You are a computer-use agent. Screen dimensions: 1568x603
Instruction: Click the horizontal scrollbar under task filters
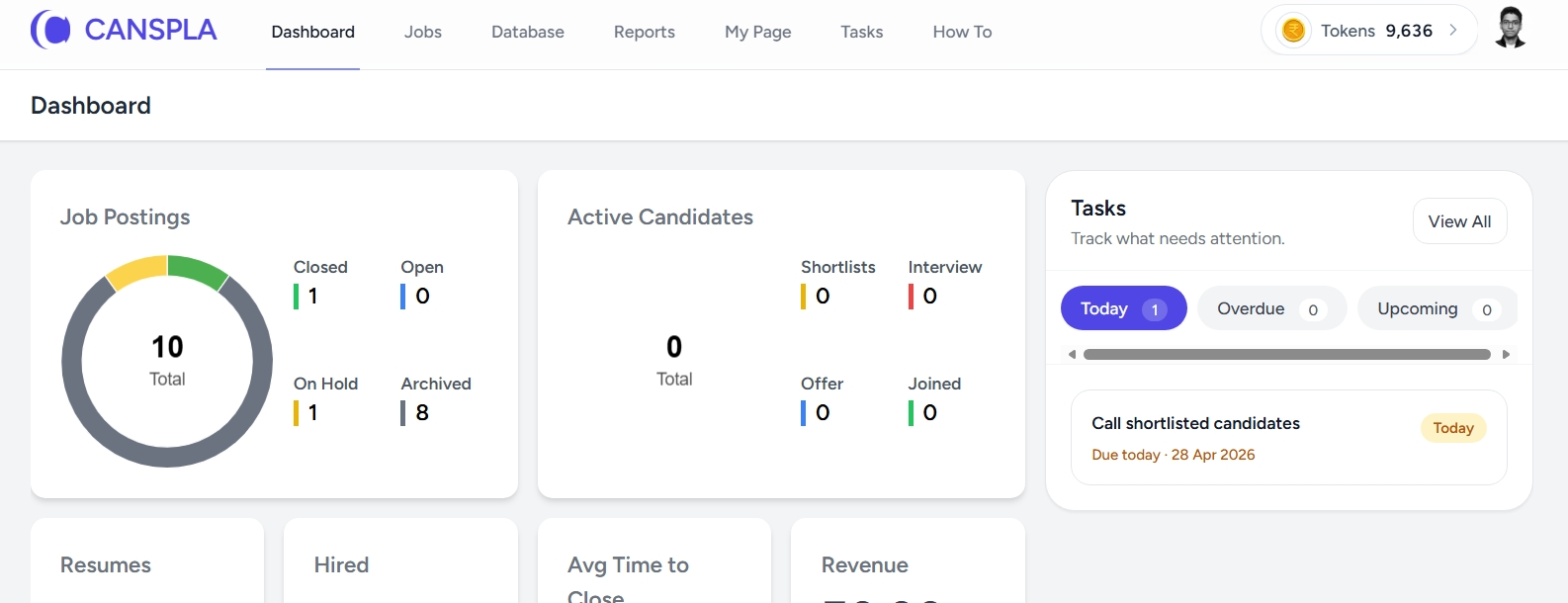[x=1287, y=354]
